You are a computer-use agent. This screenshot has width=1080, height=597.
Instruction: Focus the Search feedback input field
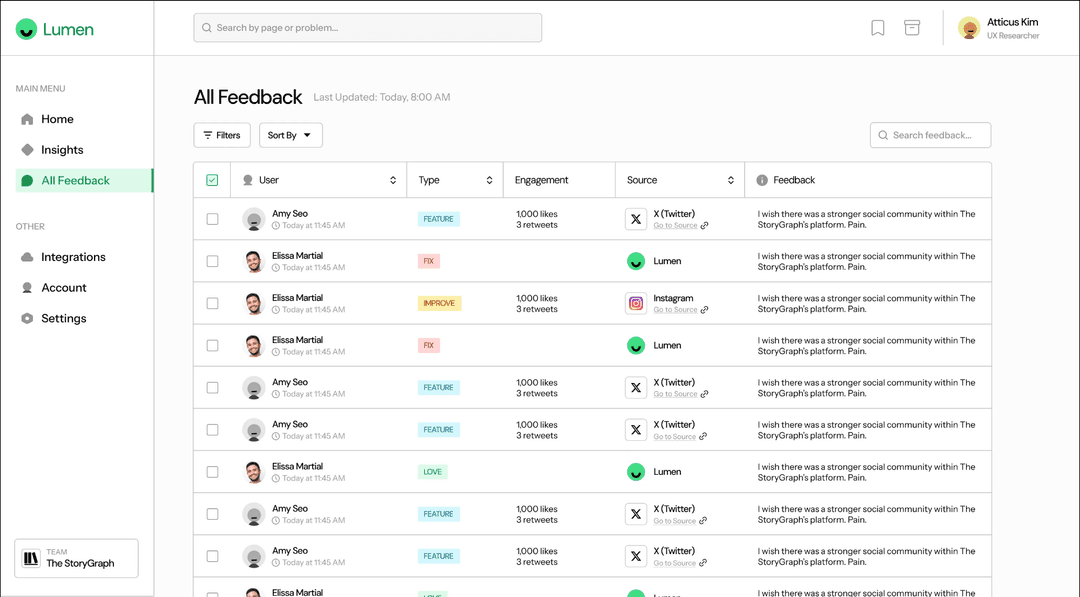click(937, 135)
